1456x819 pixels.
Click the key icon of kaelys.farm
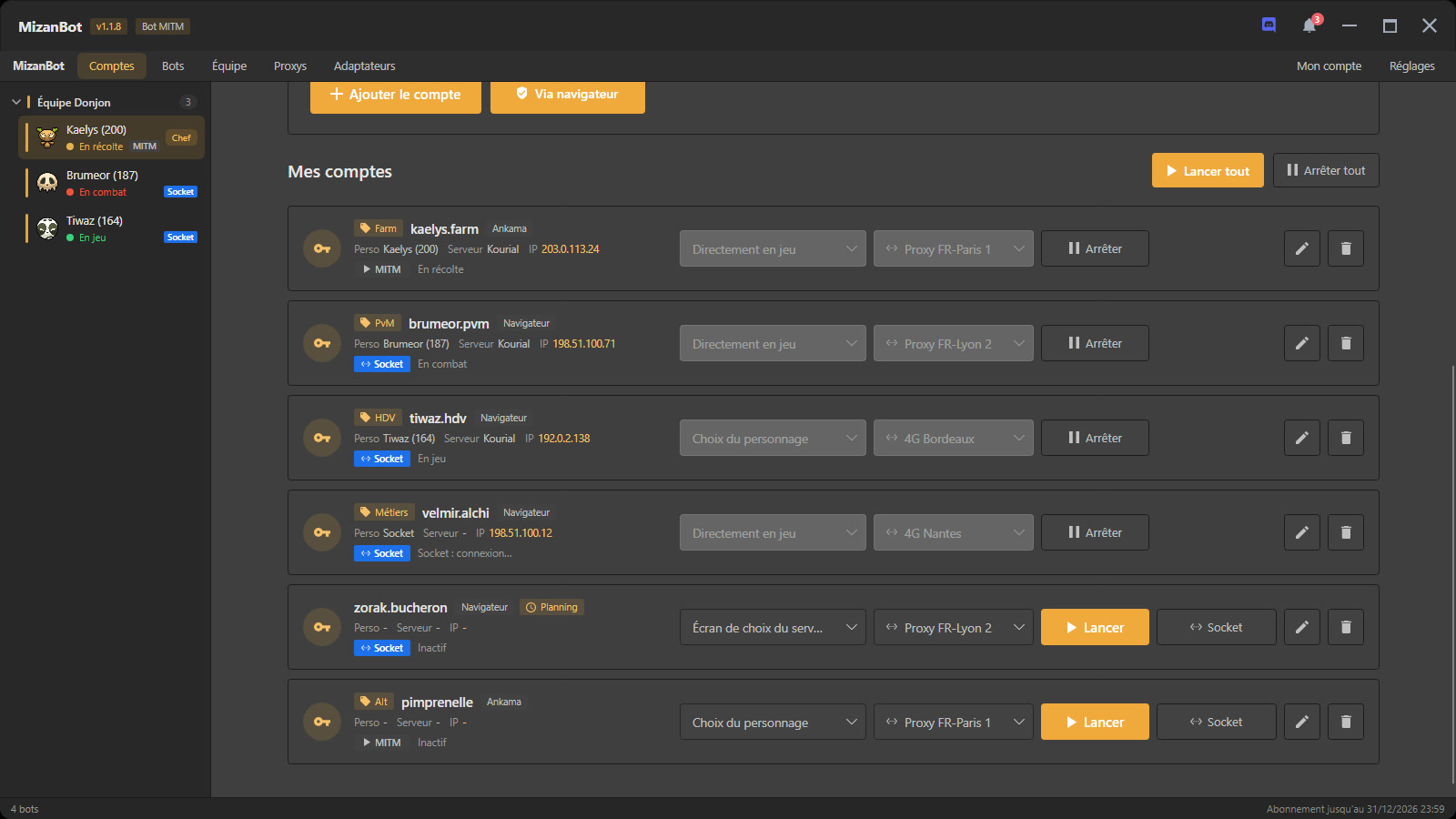(322, 248)
